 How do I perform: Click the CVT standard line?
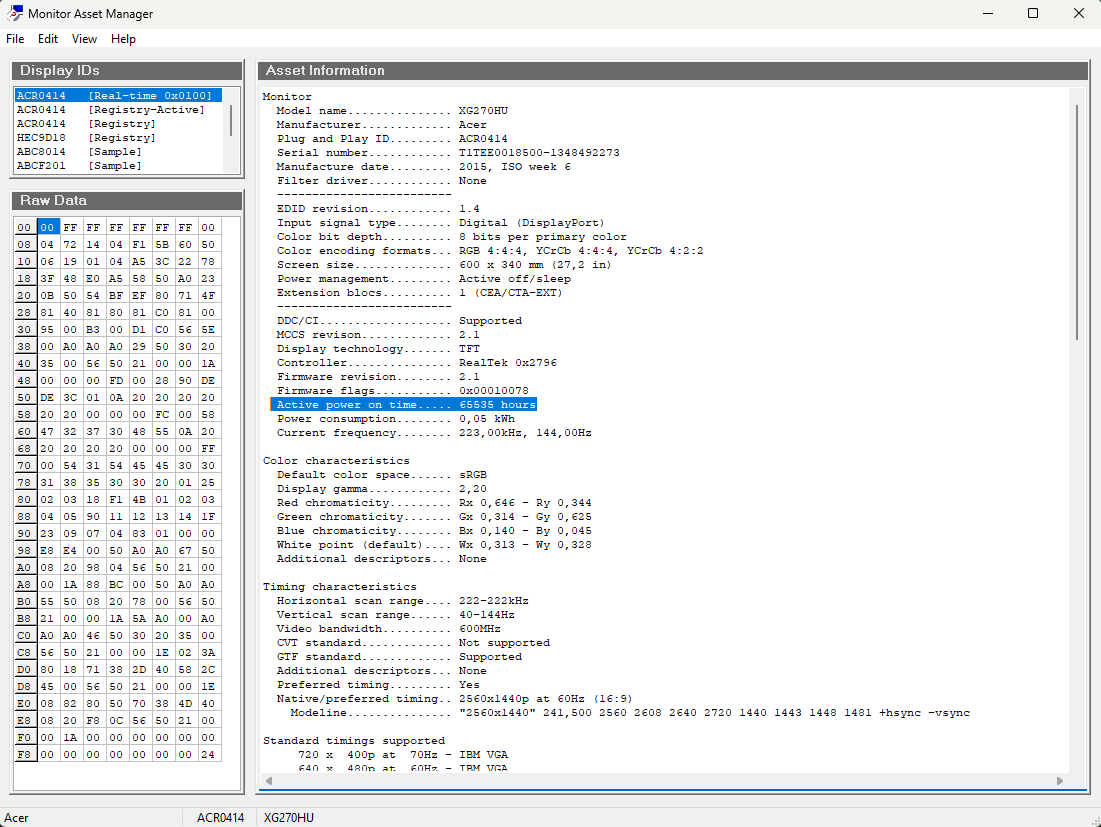(x=413, y=644)
